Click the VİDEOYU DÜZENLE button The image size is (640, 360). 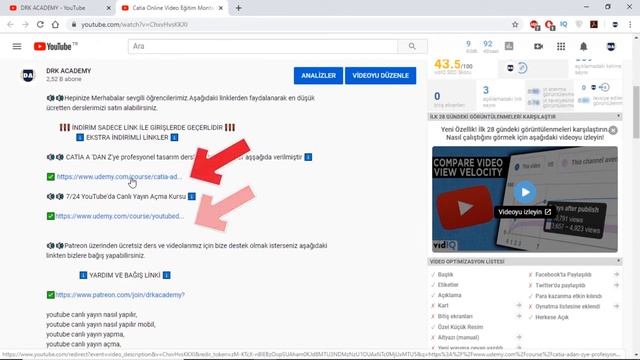380,76
